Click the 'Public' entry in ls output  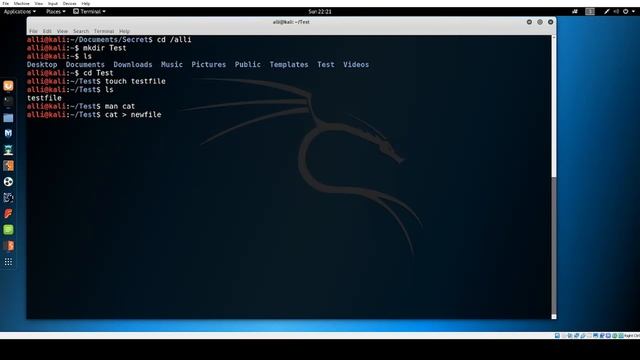(248, 64)
